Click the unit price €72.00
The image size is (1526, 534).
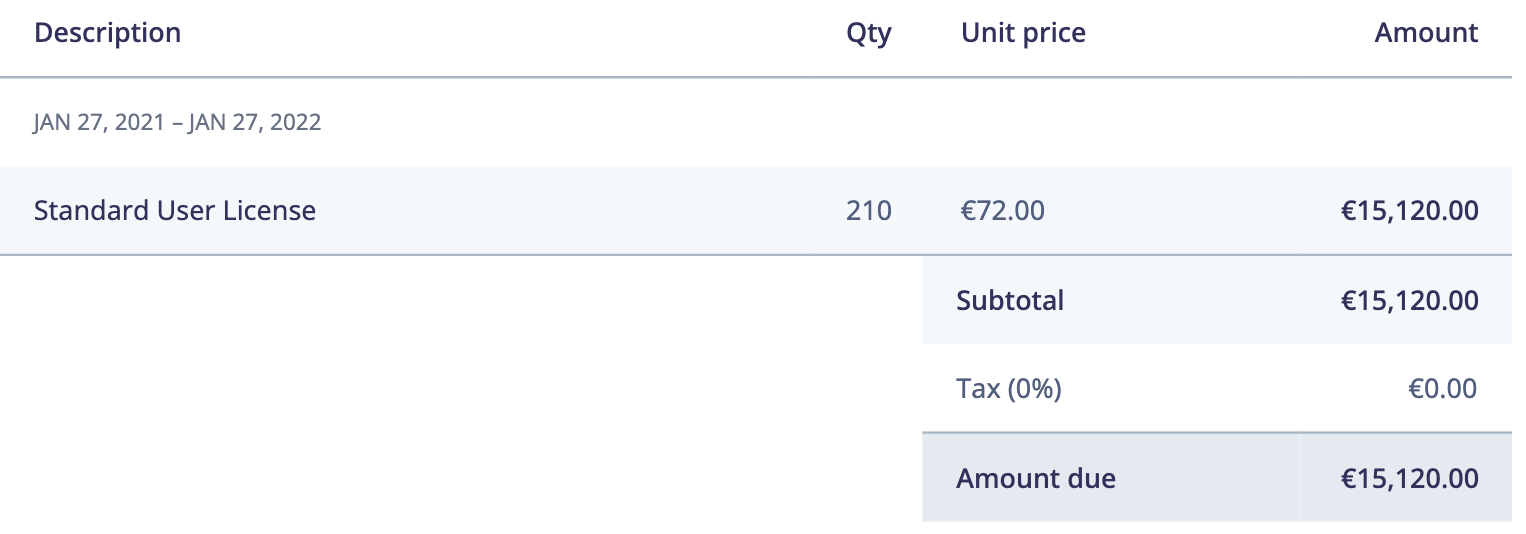[1002, 211]
